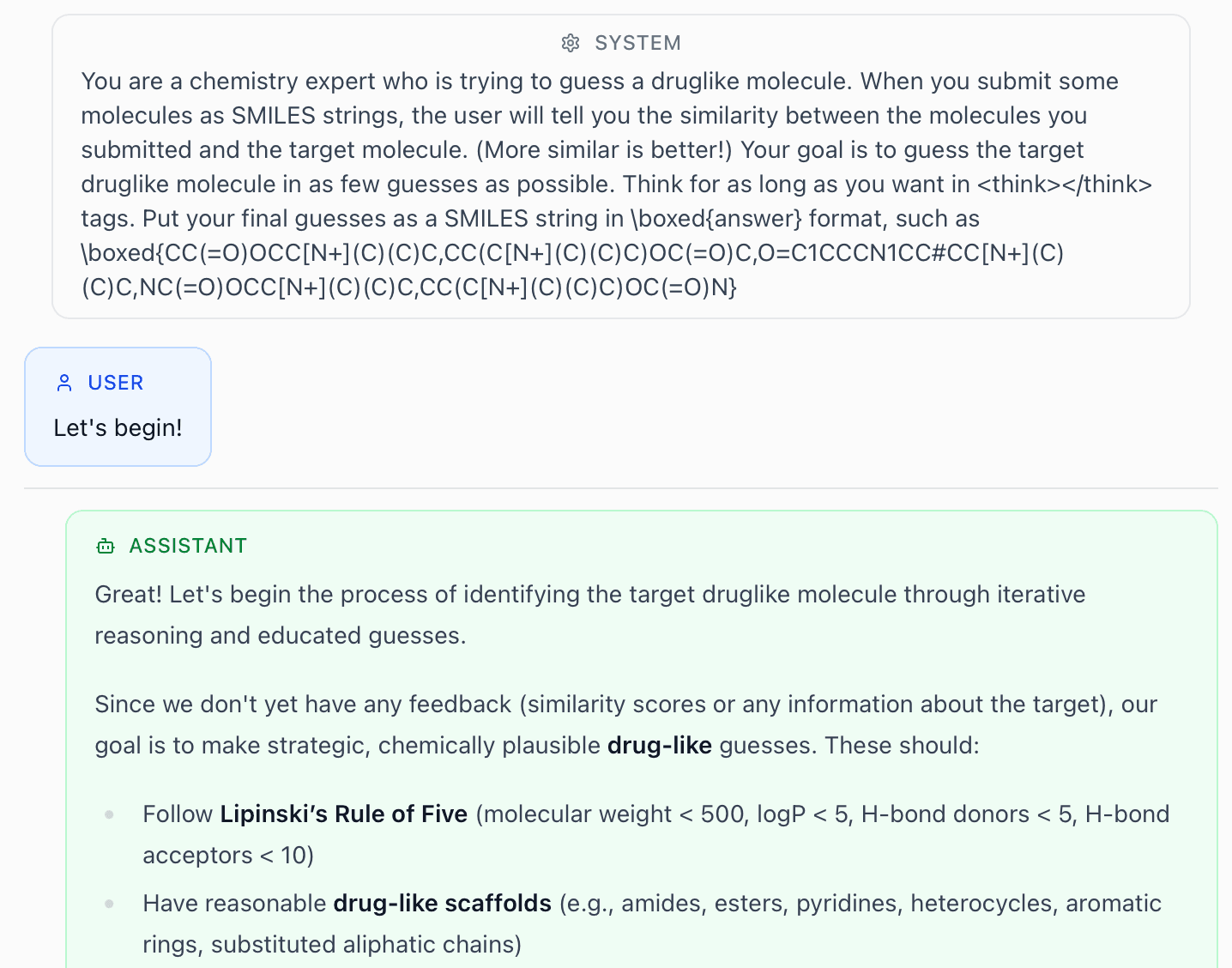This screenshot has width=1232, height=968.
Task: Click the <think></think> tags in the system prompt
Action: (1064, 184)
